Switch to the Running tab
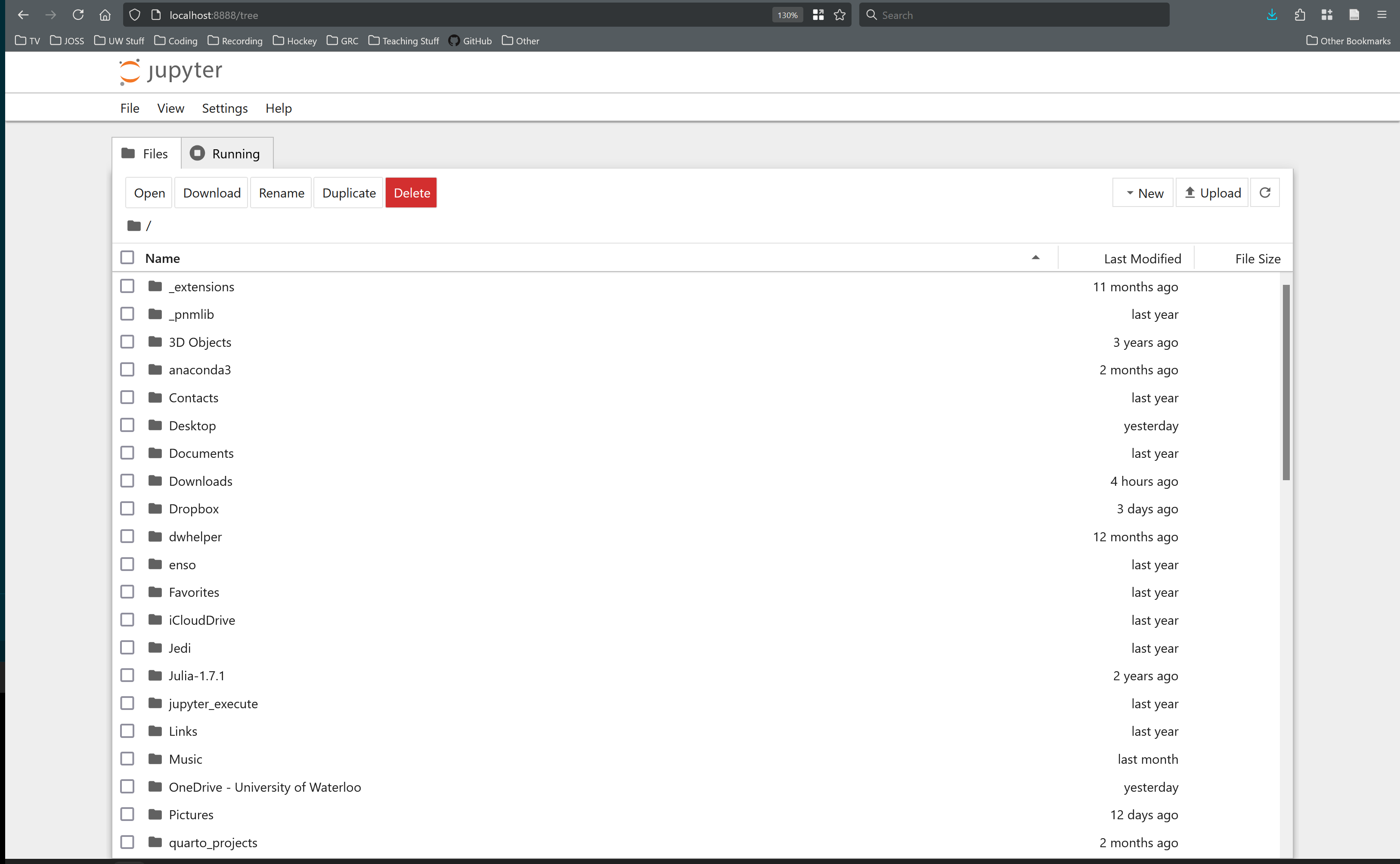 [x=227, y=153]
